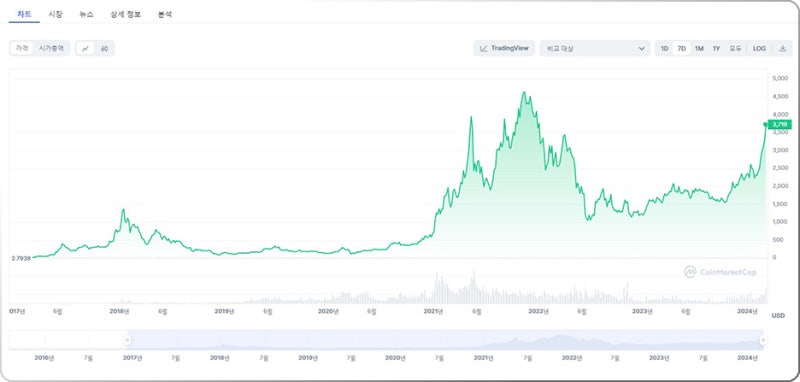800x382 pixels.
Task: Switch to the line chart icon
Action: [86, 48]
